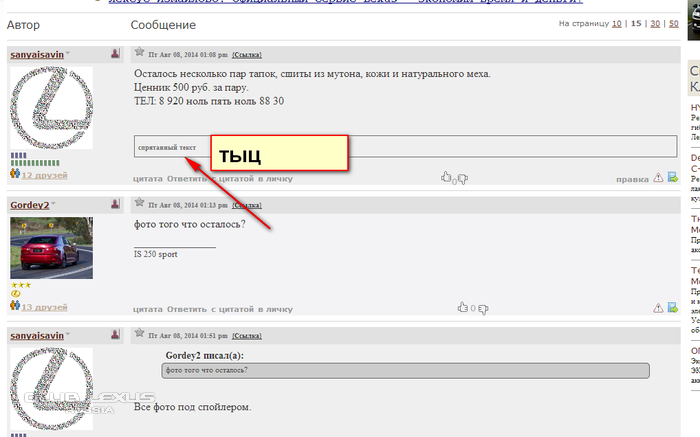Click the profile icon beside first sanyaisavin name
This screenshot has height=437, width=700.
pyautogui.click(x=115, y=53)
